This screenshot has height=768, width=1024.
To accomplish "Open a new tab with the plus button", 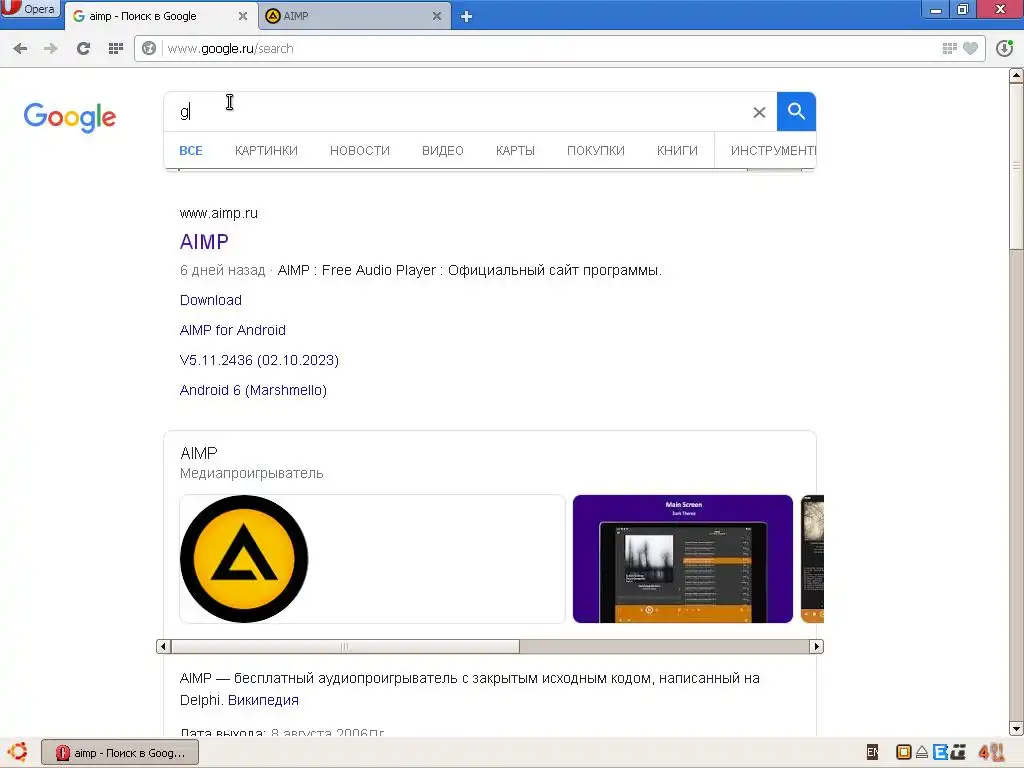I will click(466, 16).
